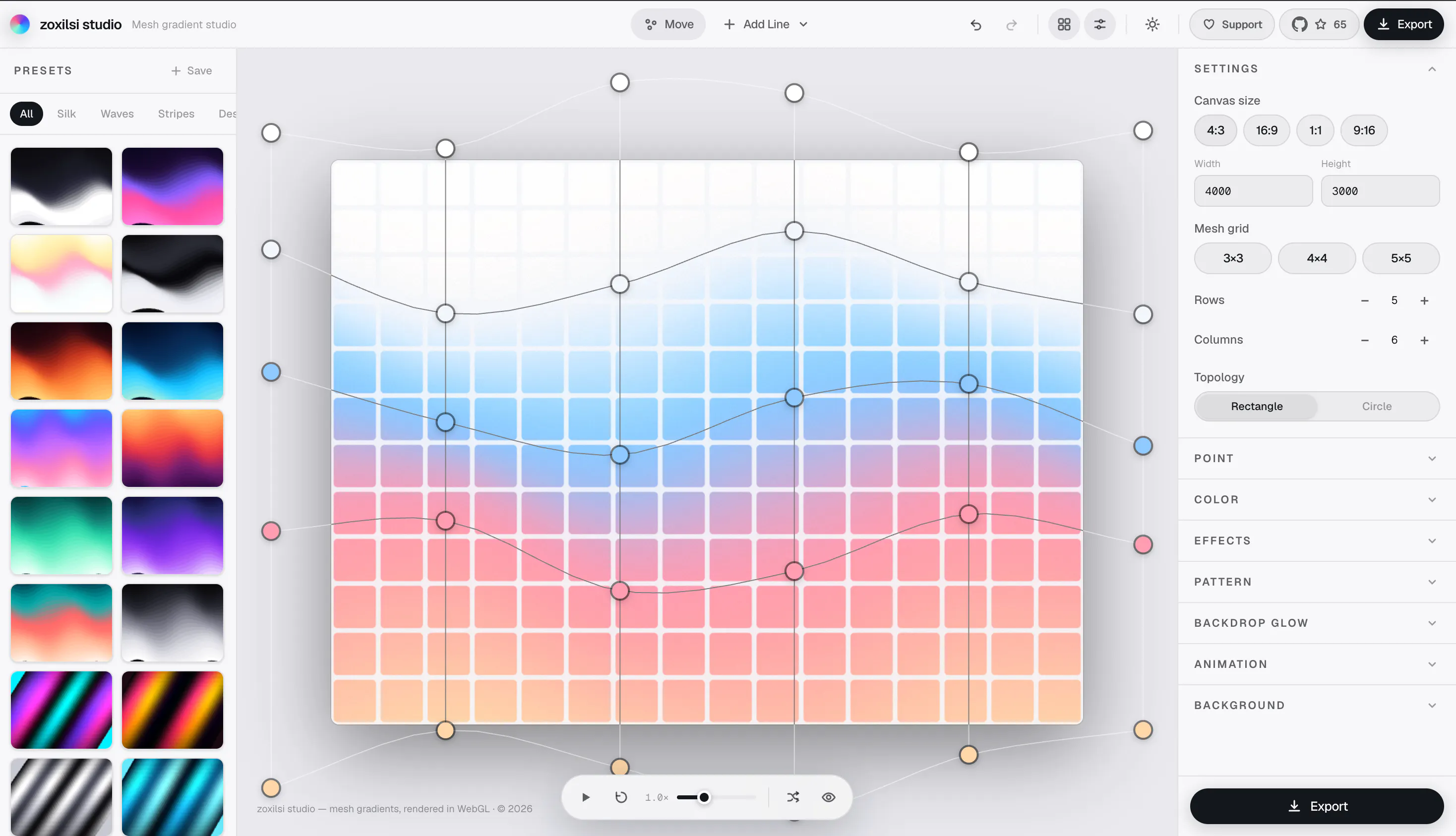Select the 1:1 canvas size
Screen dimensions: 1456x836
point(1315,130)
